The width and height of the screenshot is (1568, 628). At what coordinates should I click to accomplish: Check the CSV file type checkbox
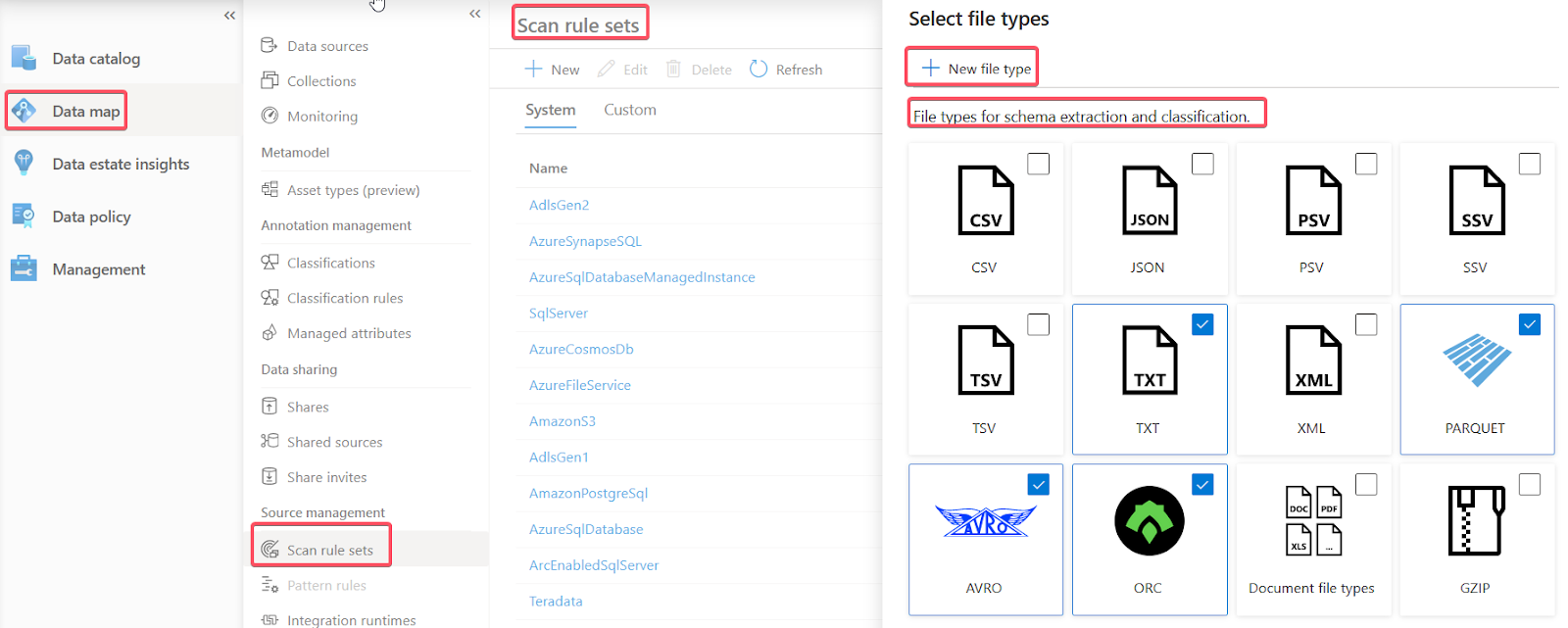coord(1038,164)
